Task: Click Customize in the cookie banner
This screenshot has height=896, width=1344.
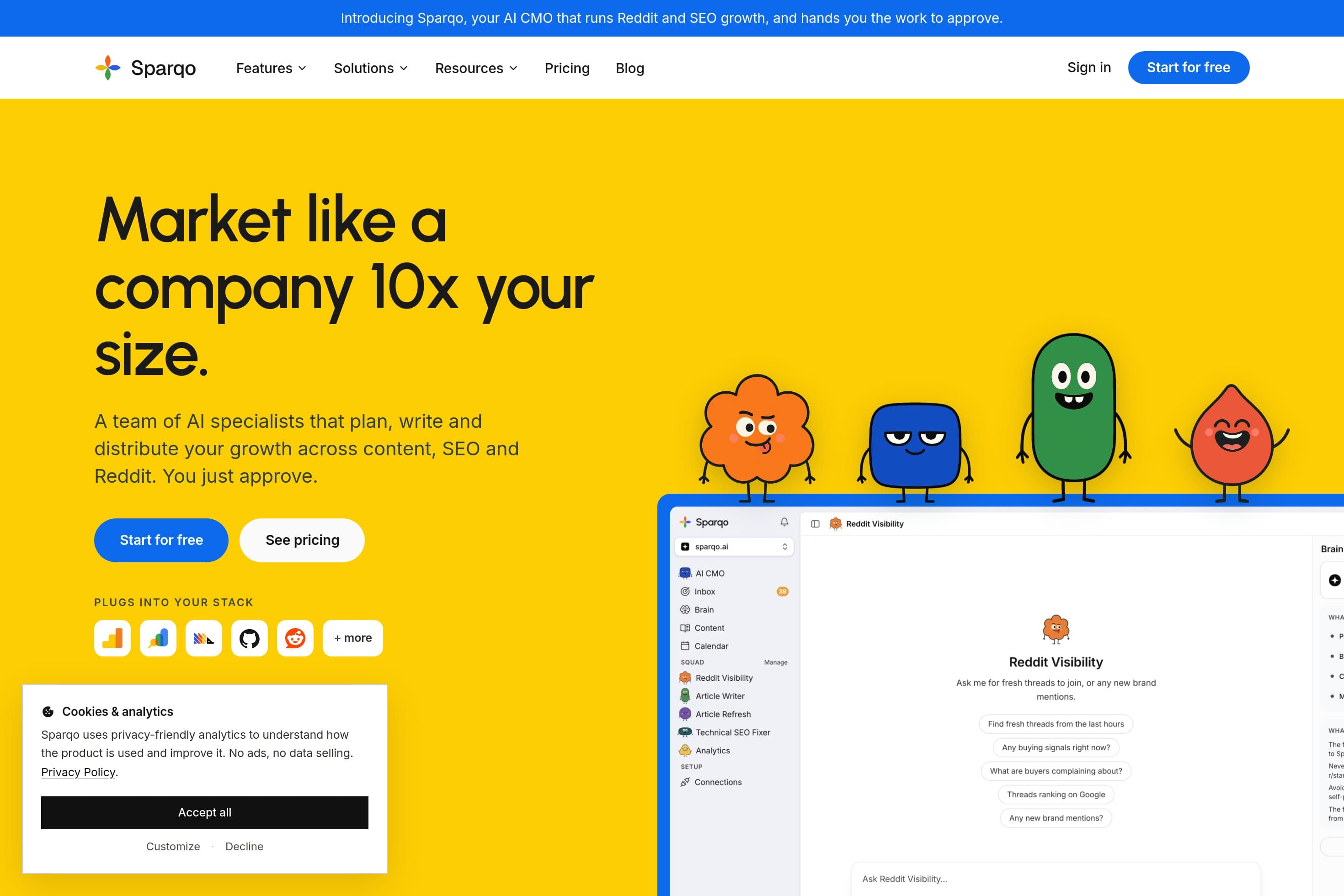Action: coord(173,846)
